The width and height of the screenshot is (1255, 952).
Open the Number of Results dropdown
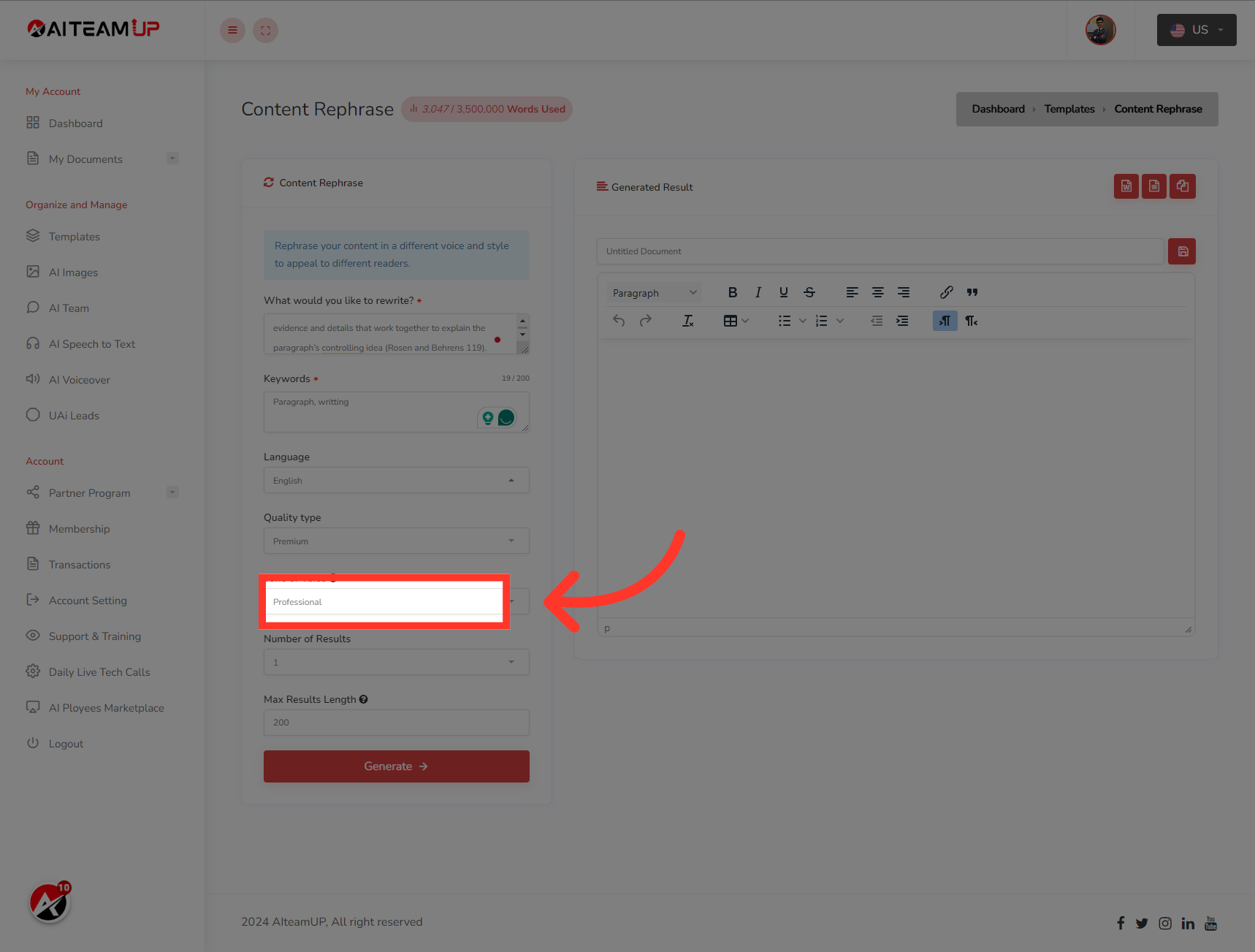click(397, 662)
